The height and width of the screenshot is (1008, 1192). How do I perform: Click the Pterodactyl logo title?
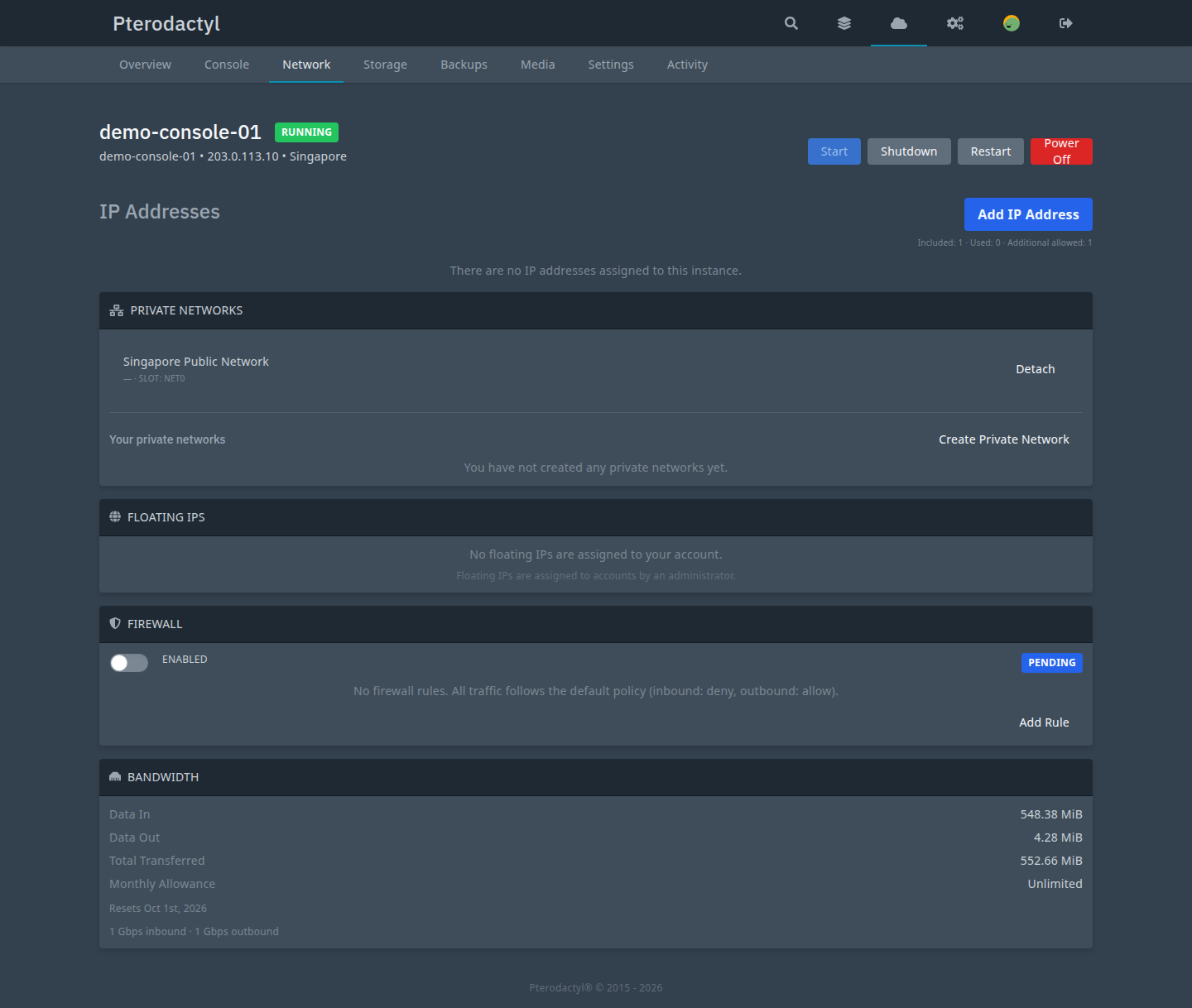click(x=166, y=23)
